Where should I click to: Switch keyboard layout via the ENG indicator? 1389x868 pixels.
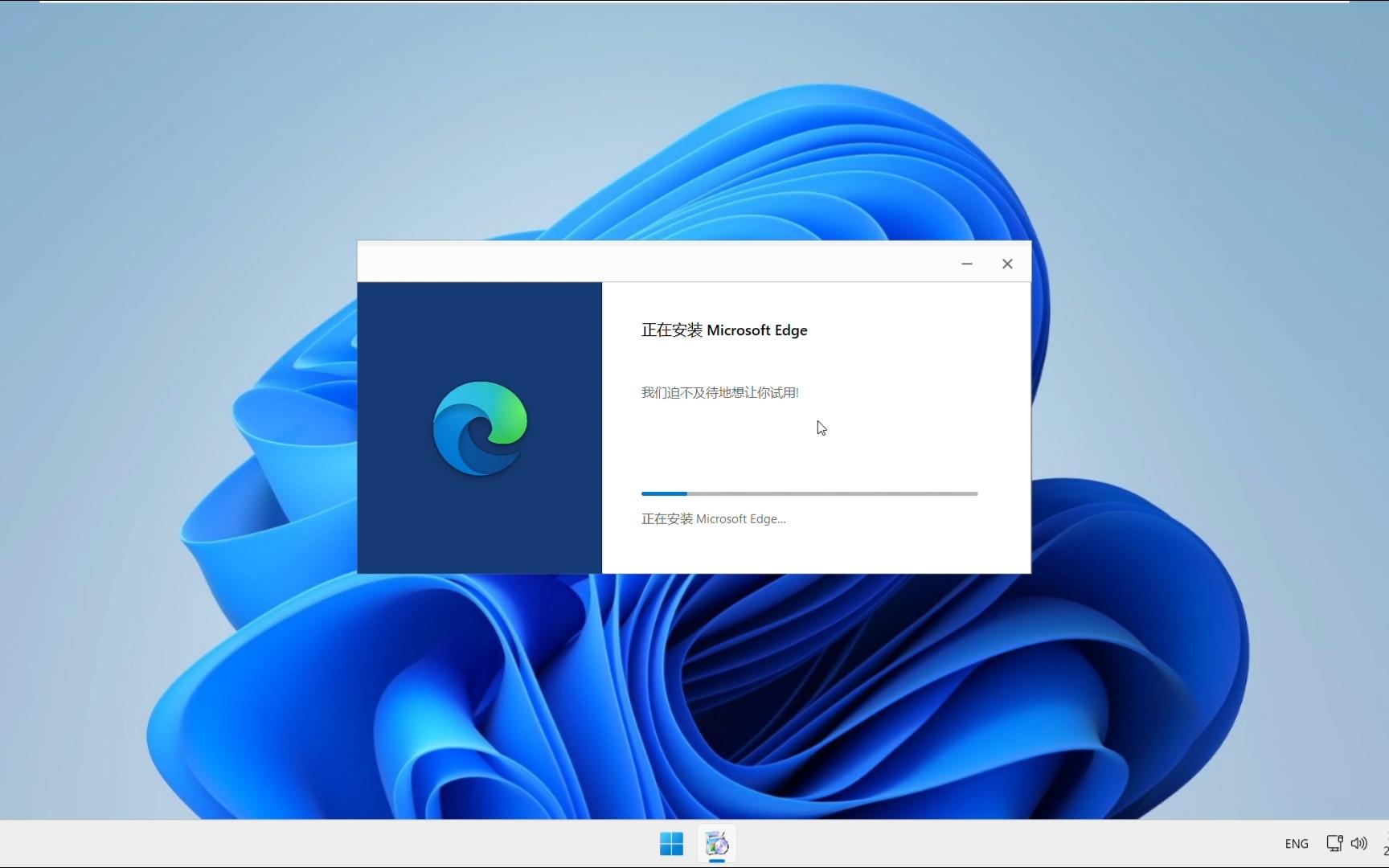(x=1296, y=843)
